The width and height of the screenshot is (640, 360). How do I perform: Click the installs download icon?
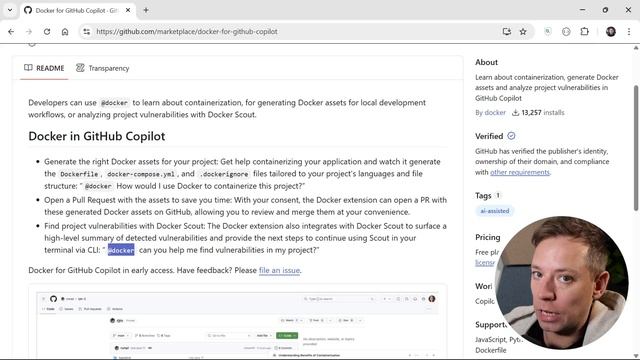click(516, 113)
